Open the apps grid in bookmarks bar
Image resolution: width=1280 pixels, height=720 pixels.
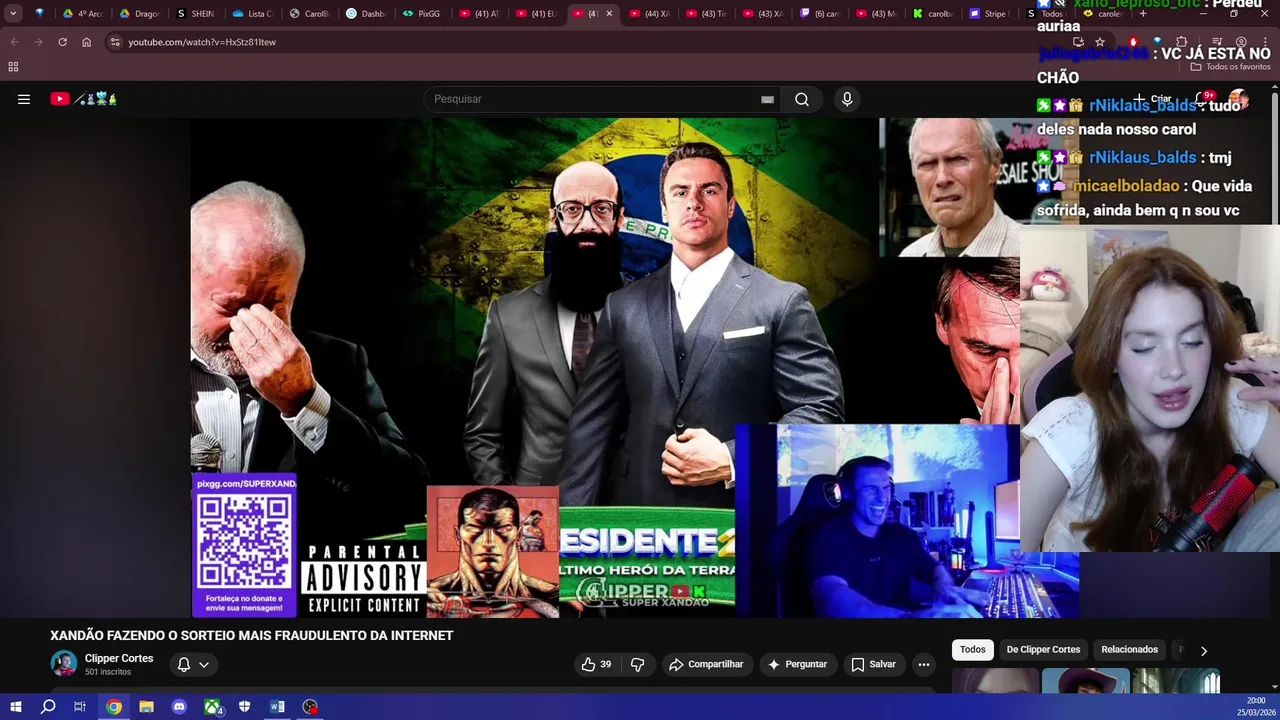[13, 67]
